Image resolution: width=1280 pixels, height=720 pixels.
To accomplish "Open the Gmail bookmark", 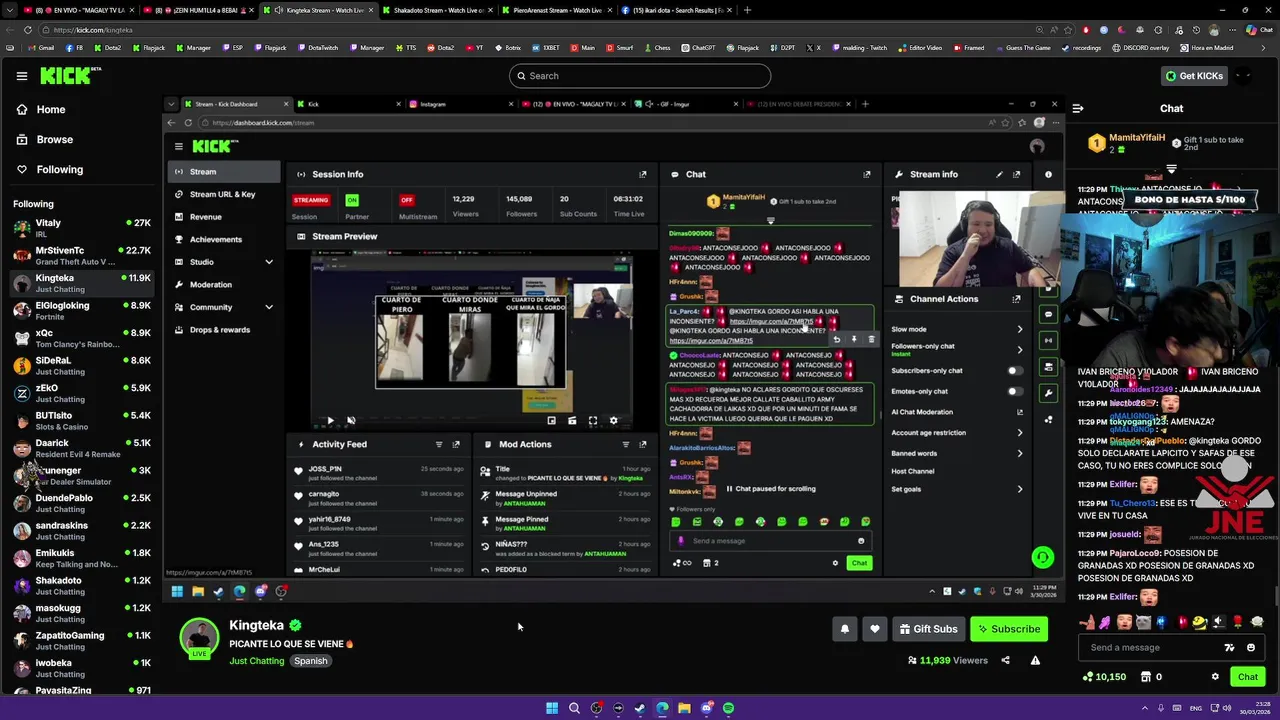I will click(x=42, y=48).
